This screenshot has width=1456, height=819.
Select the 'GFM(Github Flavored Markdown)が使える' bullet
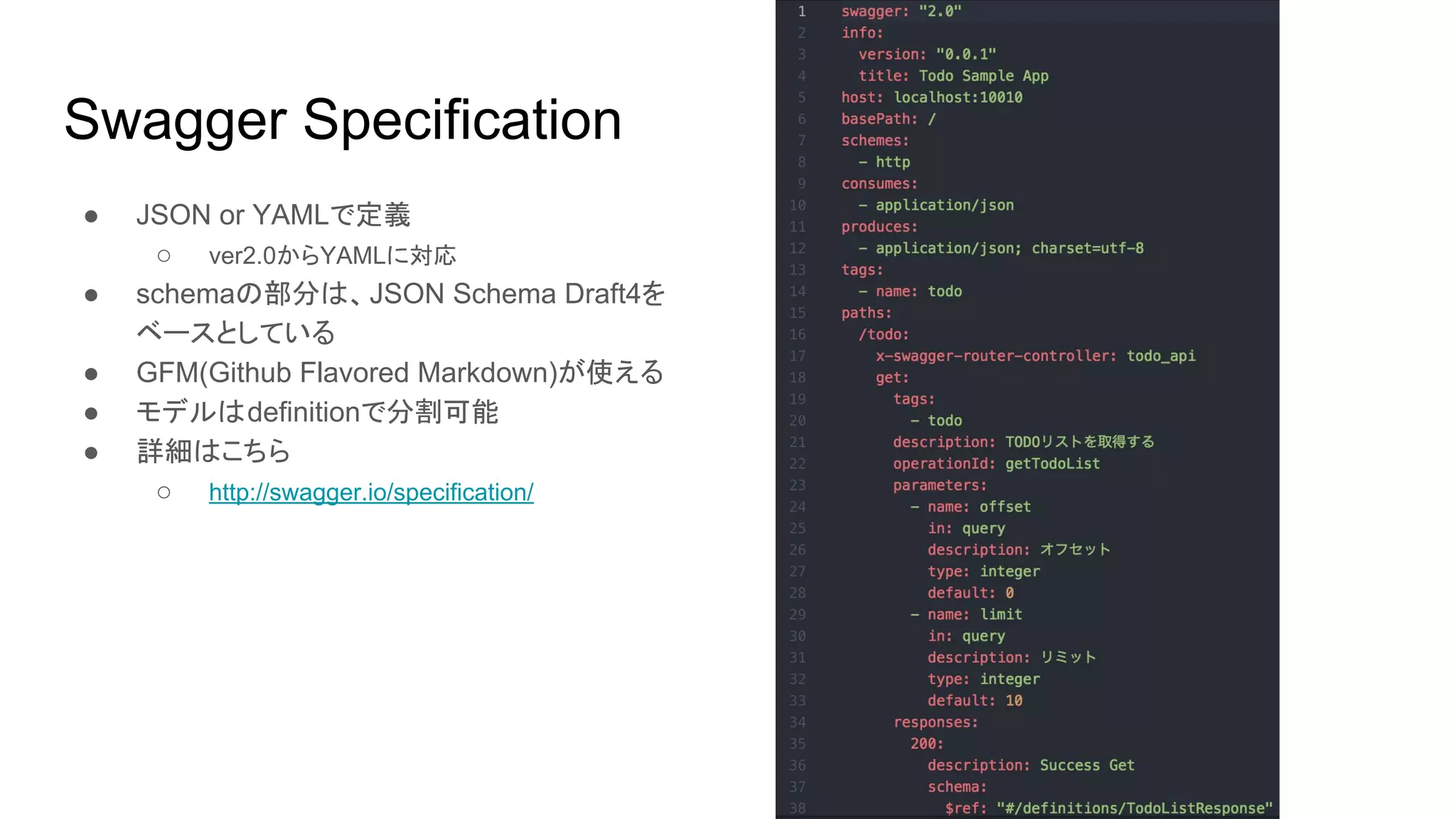[400, 373]
